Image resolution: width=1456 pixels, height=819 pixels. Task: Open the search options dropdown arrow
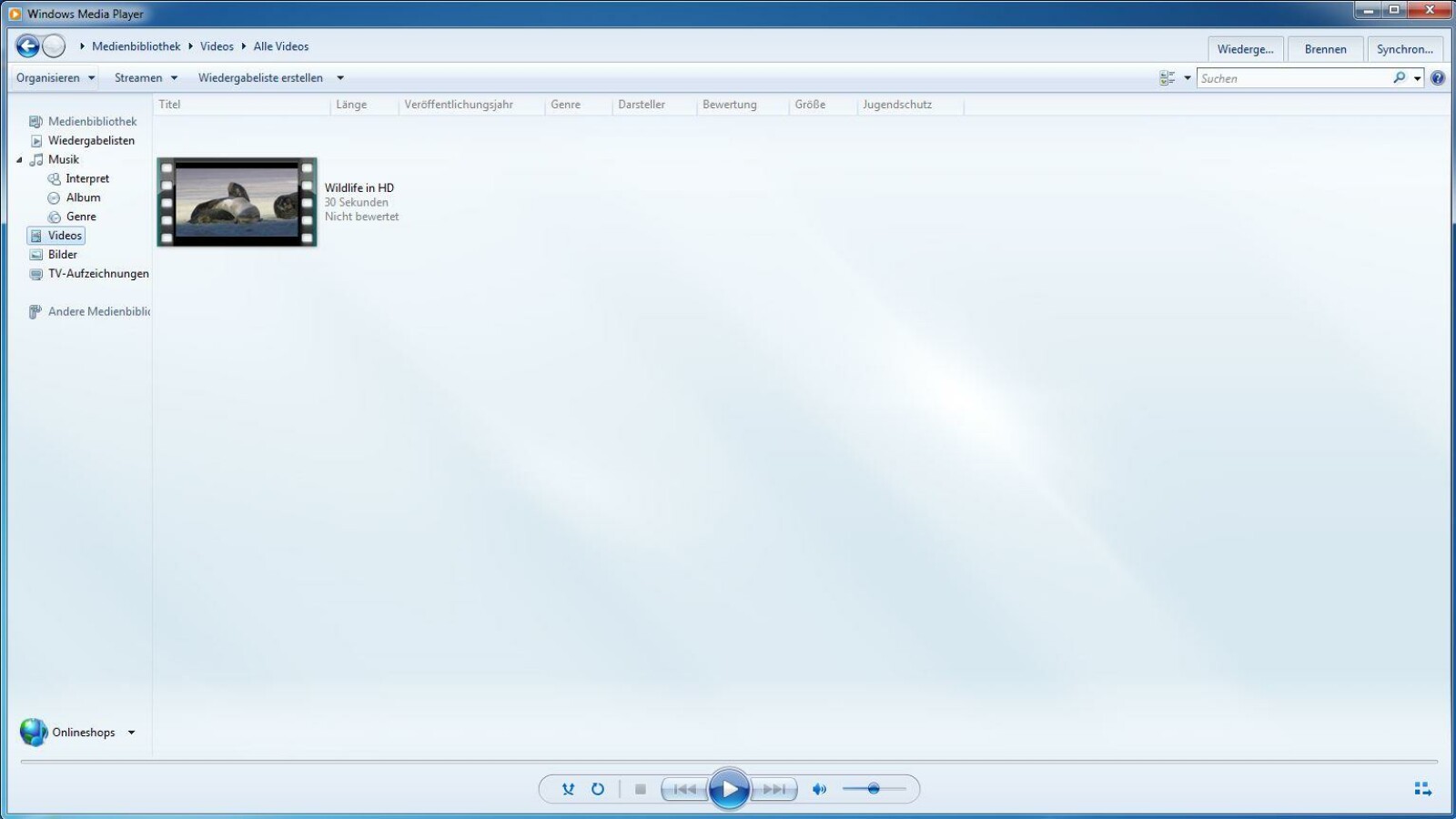1419,77
